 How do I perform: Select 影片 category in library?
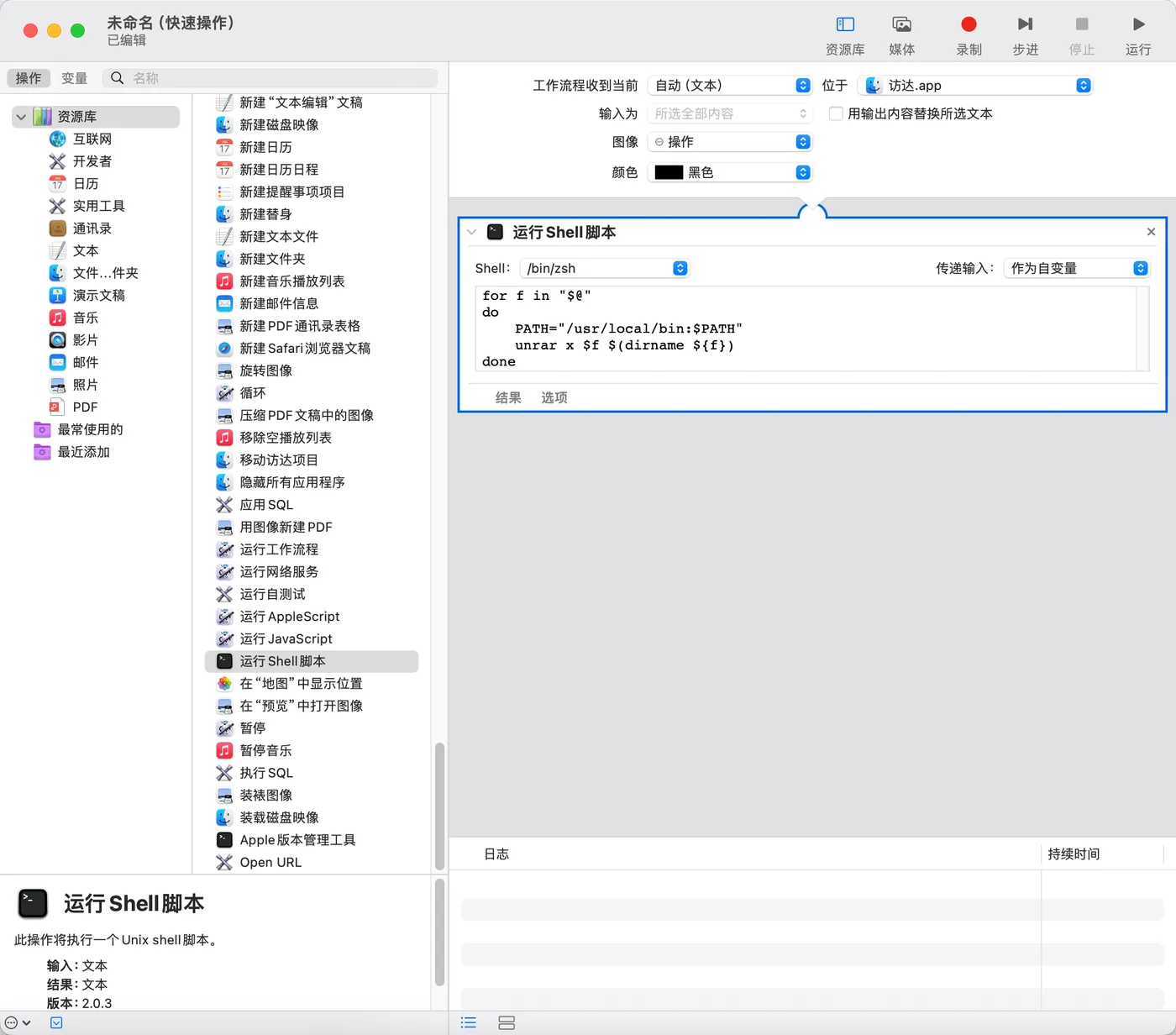tap(86, 340)
